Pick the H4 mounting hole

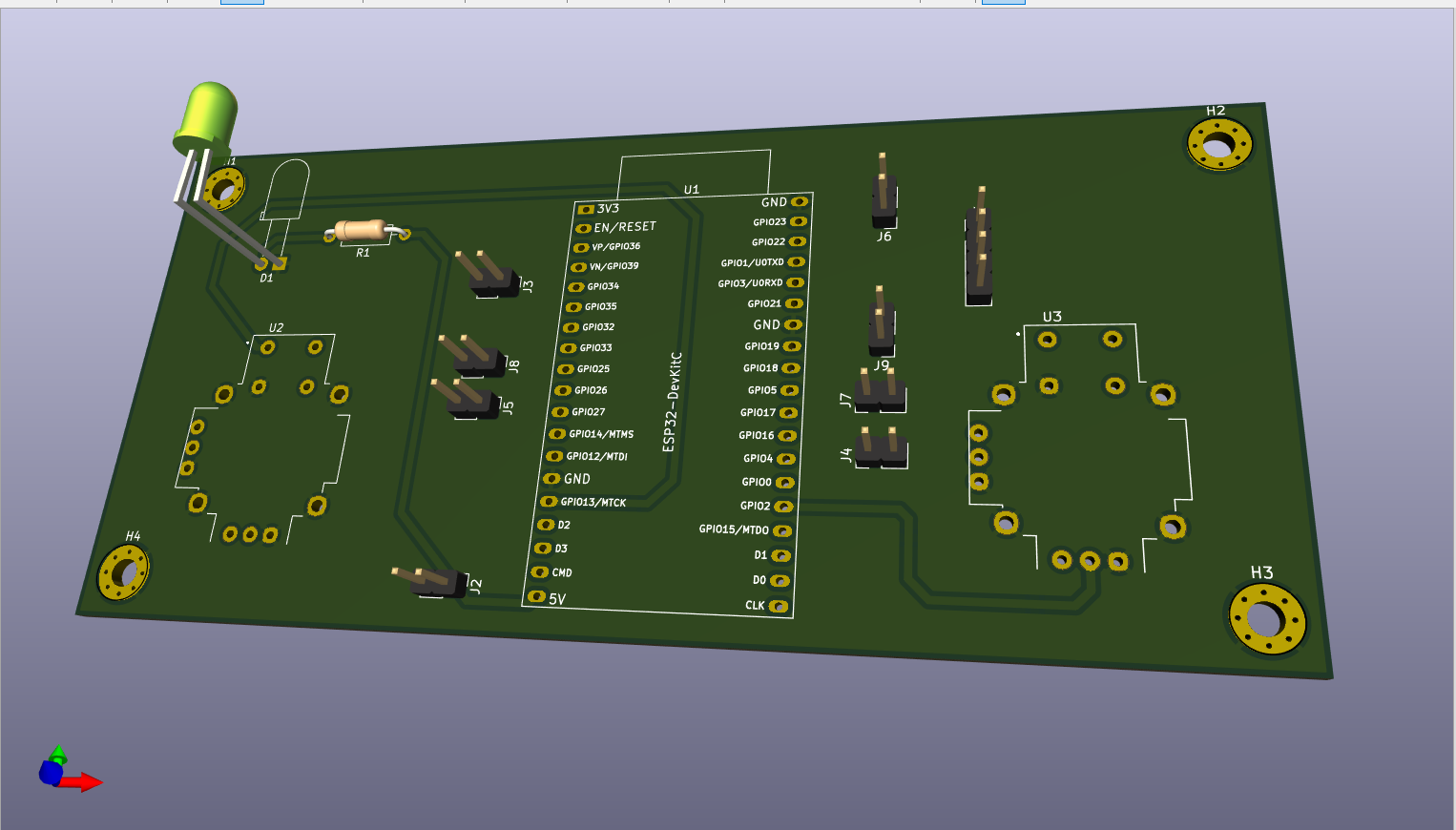pos(123,573)
